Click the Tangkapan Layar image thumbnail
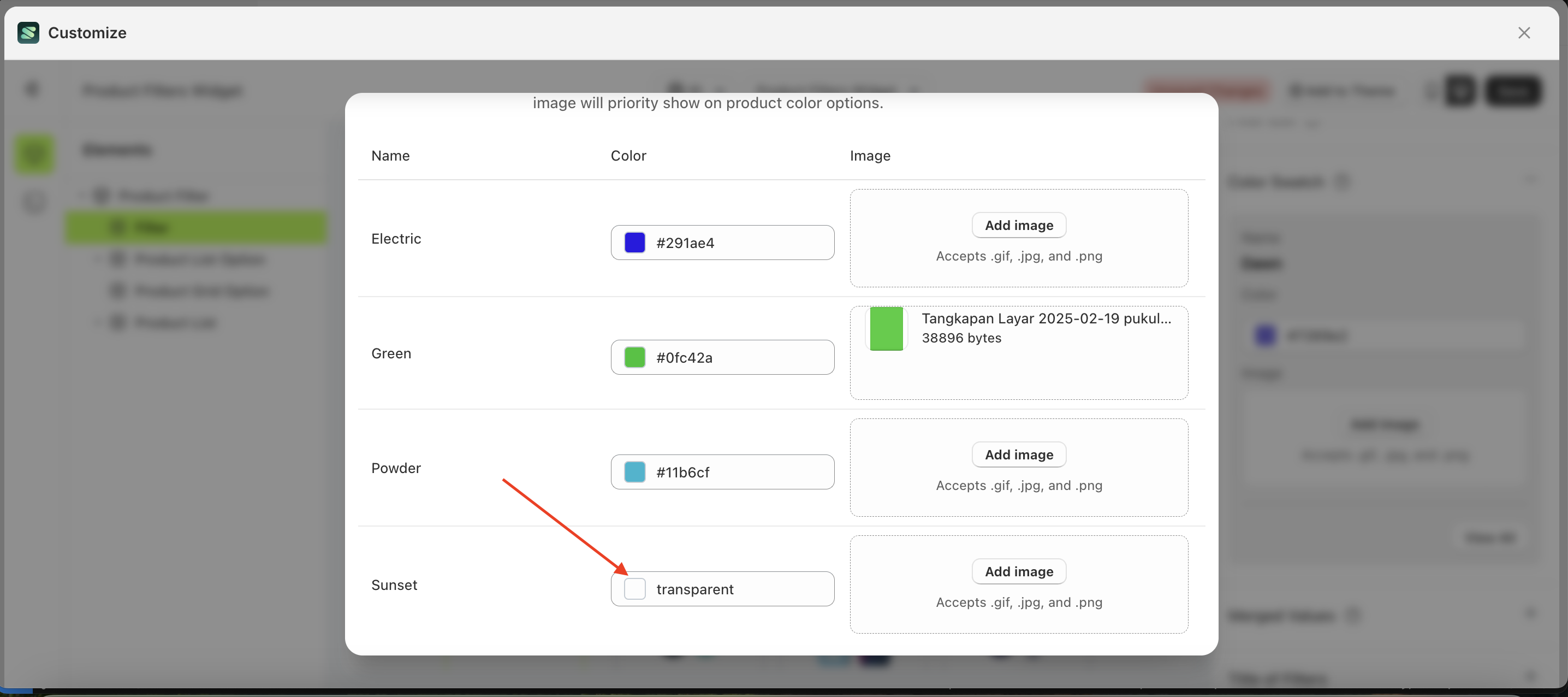Screen dimensions: 1568x697 point(886,329)
